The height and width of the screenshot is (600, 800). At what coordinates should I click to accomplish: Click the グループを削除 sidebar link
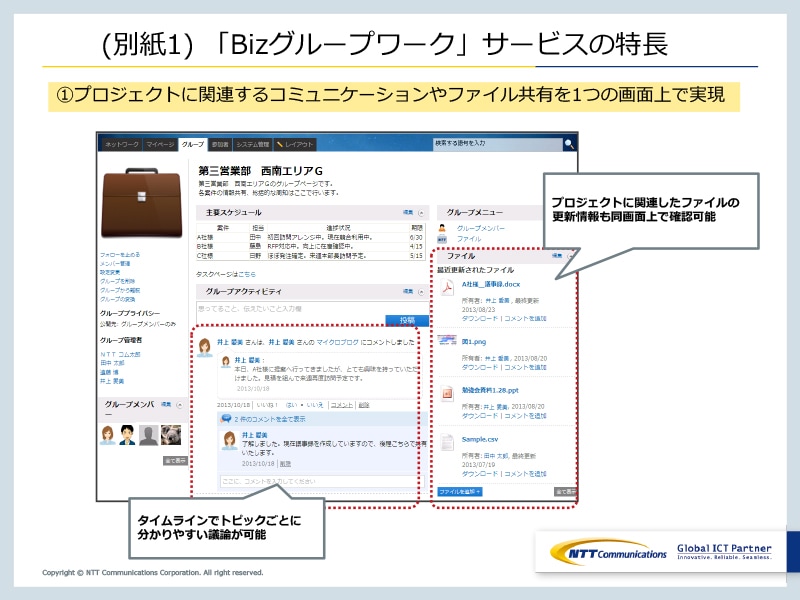click(118, 281)
